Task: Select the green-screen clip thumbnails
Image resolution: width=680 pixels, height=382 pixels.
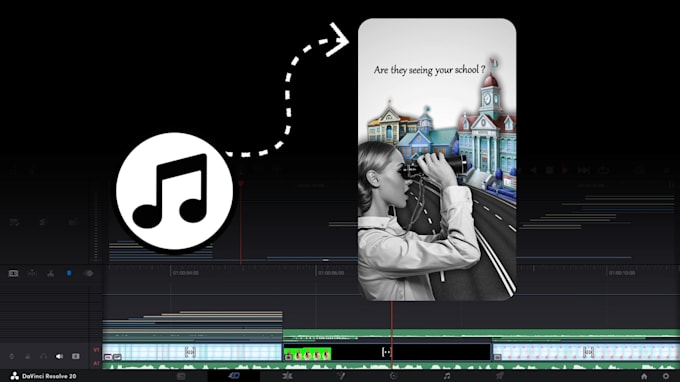Action: pos(307,355)
